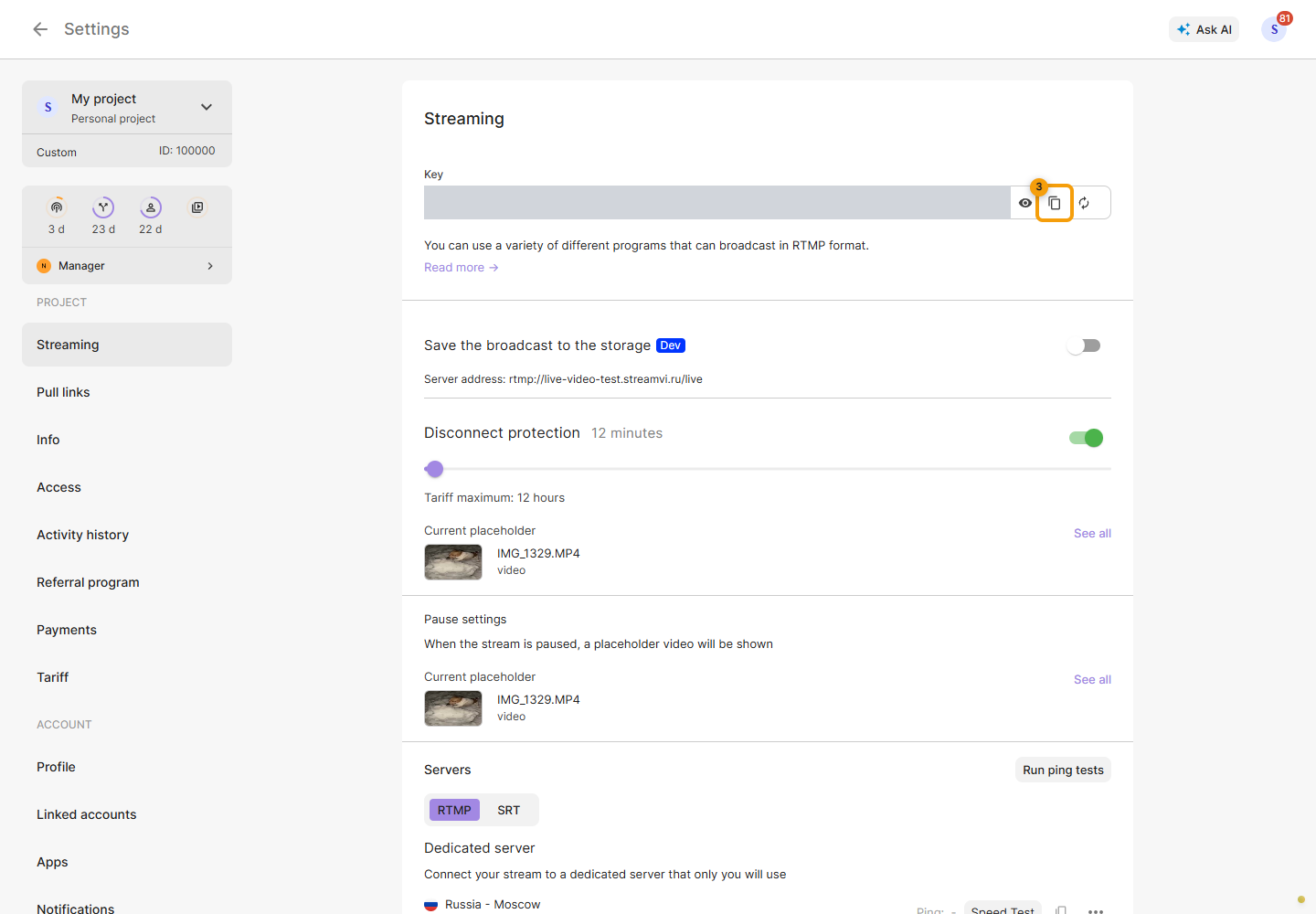Open Referral program page
The image size is (1316, 914).
coord(127,582)
